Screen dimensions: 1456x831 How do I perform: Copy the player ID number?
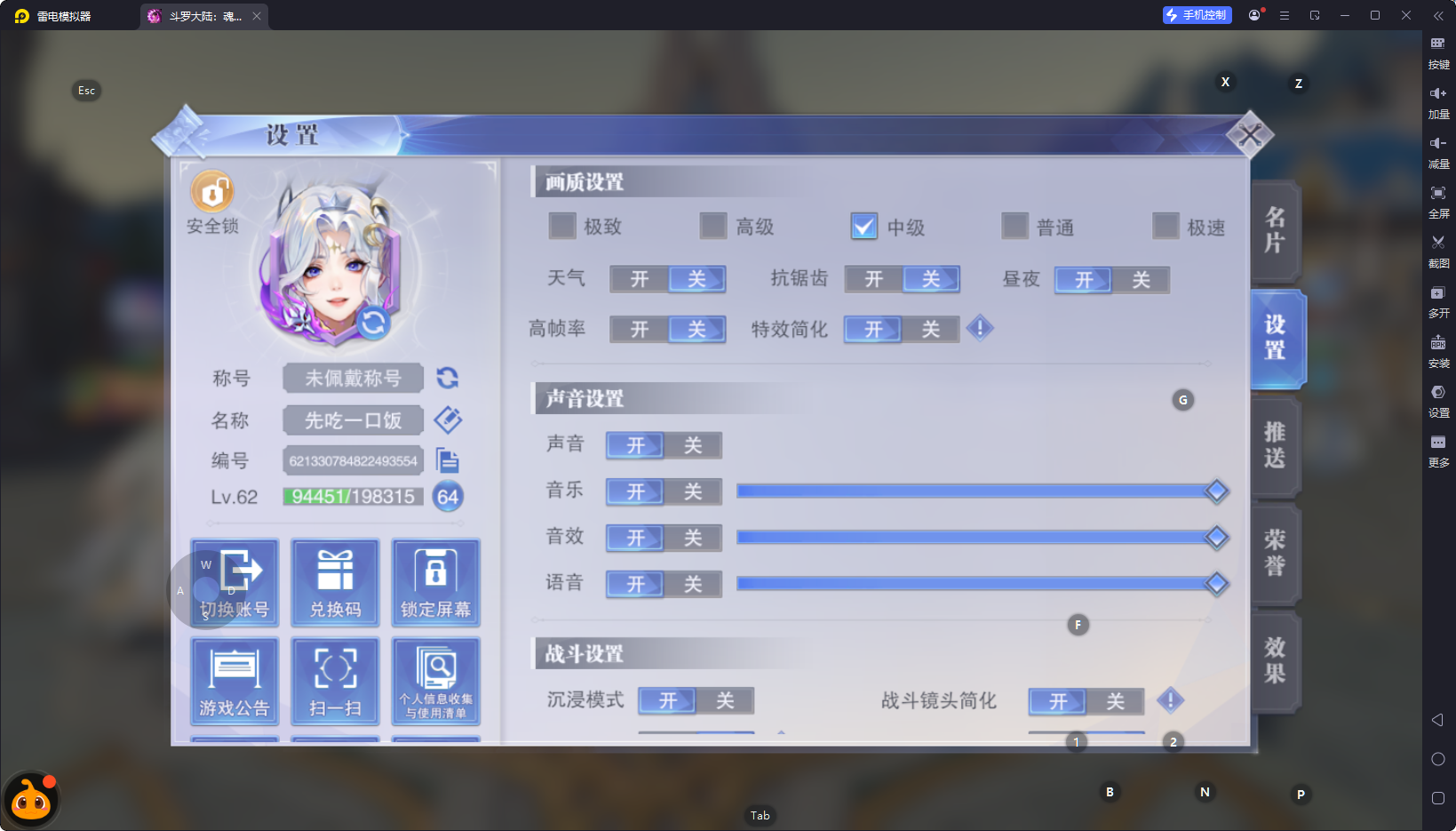[450, 460]
